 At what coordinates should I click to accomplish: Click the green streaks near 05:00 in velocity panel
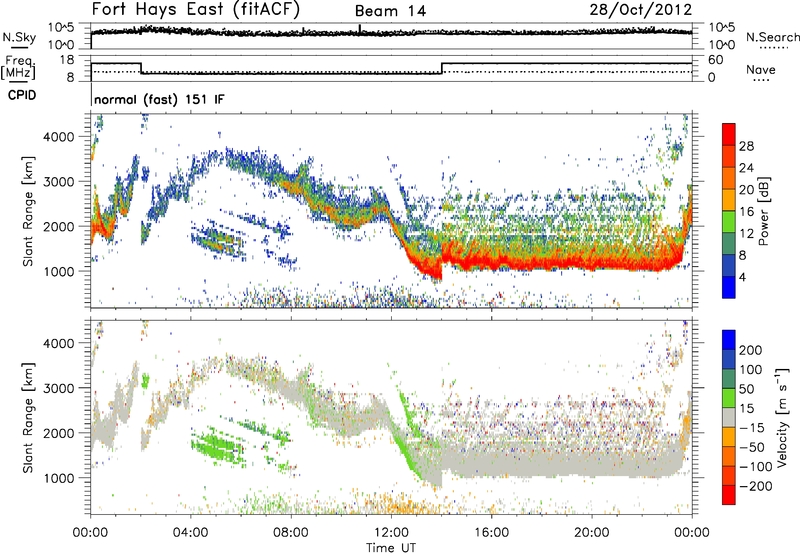click(218, 444)
